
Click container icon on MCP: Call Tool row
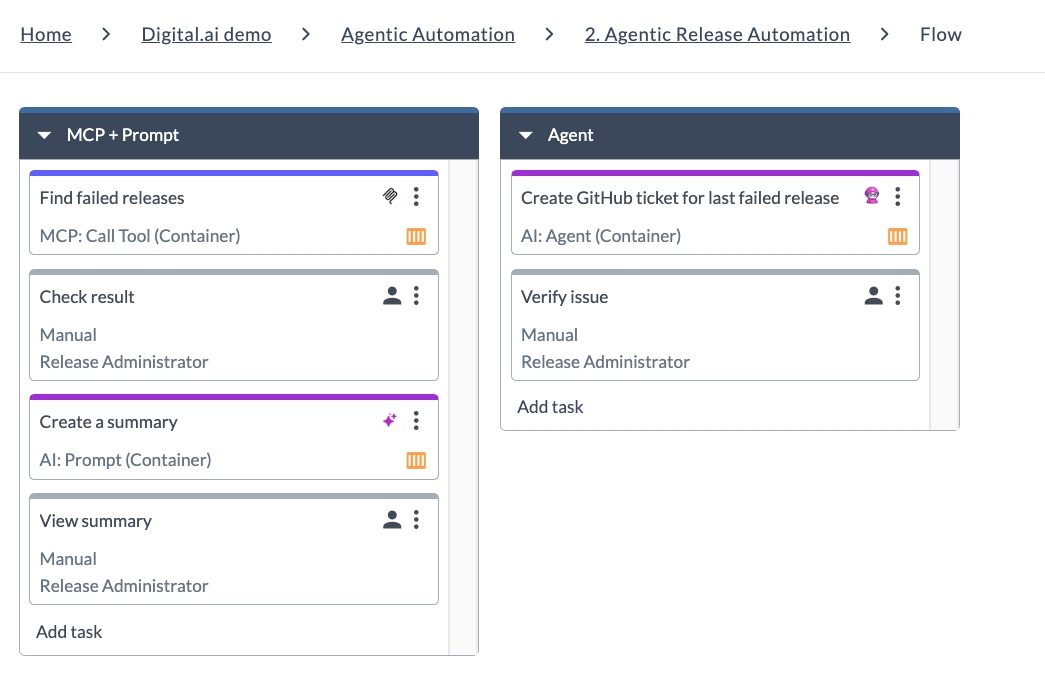pyautogui.click(x=416, y=236)
